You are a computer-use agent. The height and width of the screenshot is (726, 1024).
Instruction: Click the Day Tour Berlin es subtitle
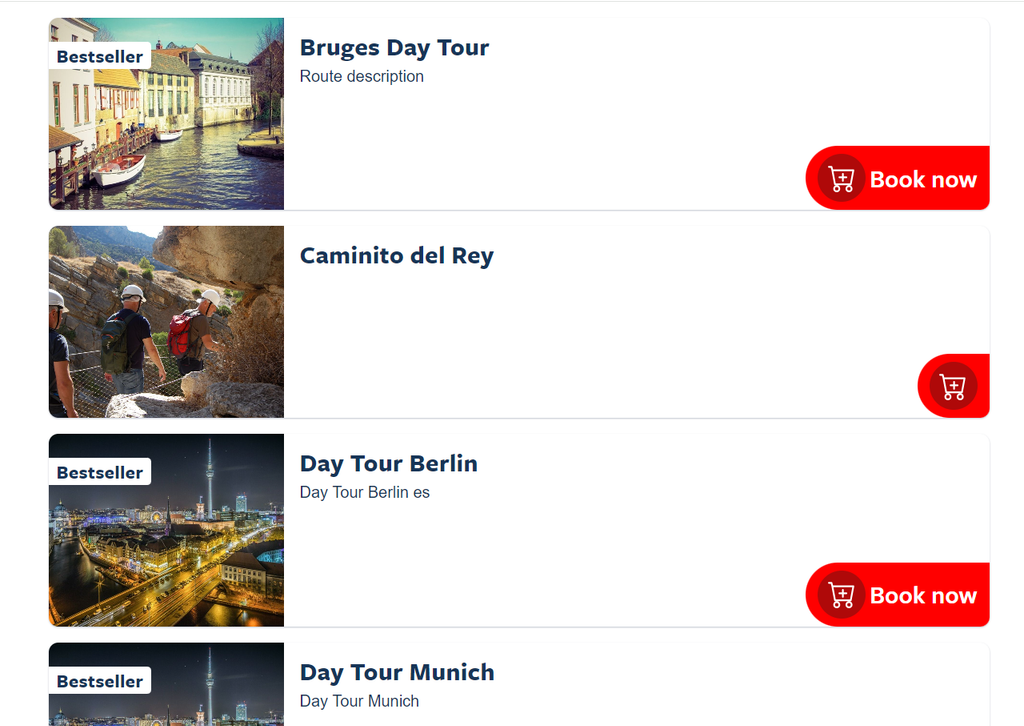pyautogui.click(x=364, y=492)
